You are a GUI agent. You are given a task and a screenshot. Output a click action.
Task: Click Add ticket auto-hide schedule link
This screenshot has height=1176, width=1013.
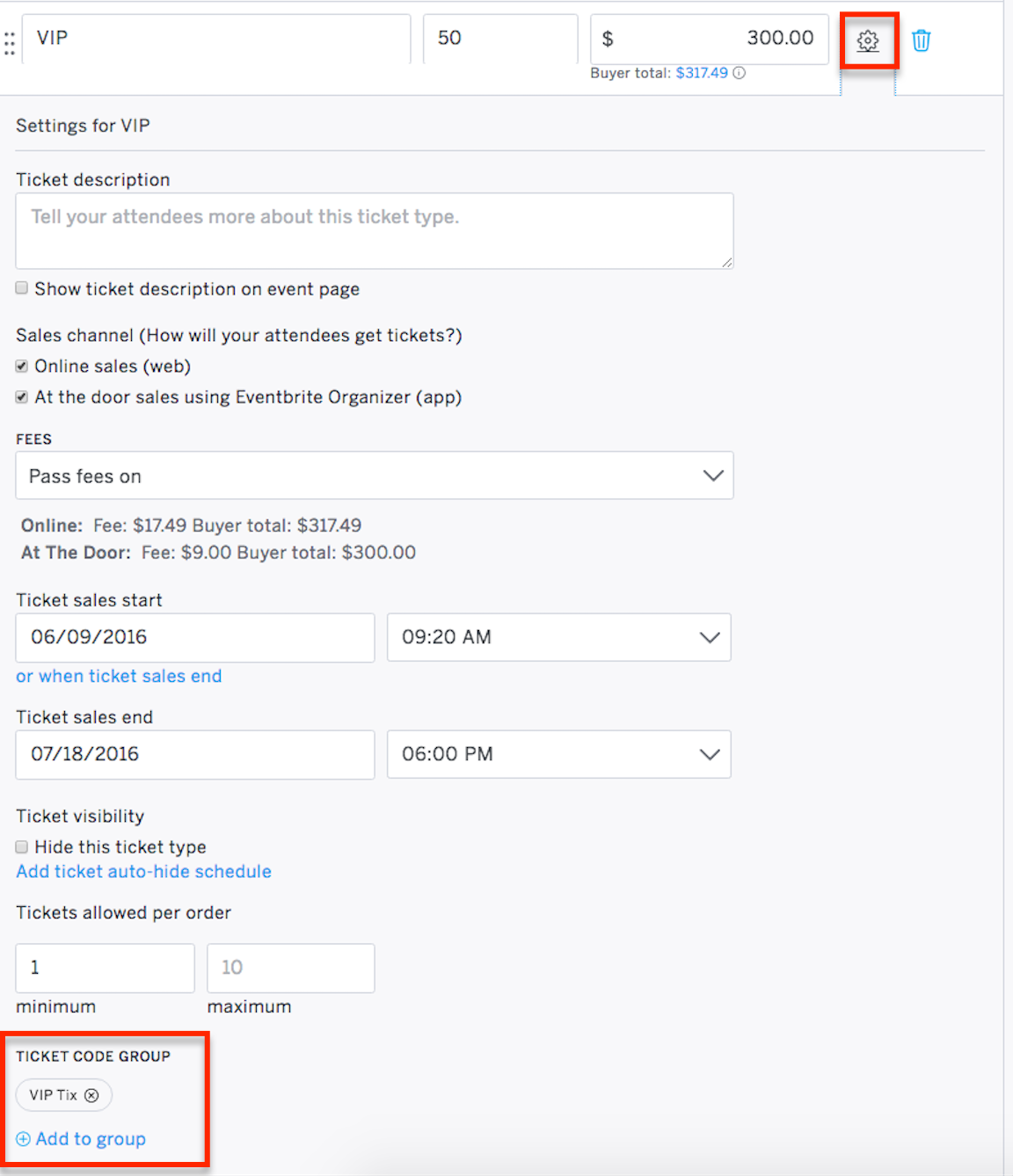pyautogui.click(x=143, y=871)
